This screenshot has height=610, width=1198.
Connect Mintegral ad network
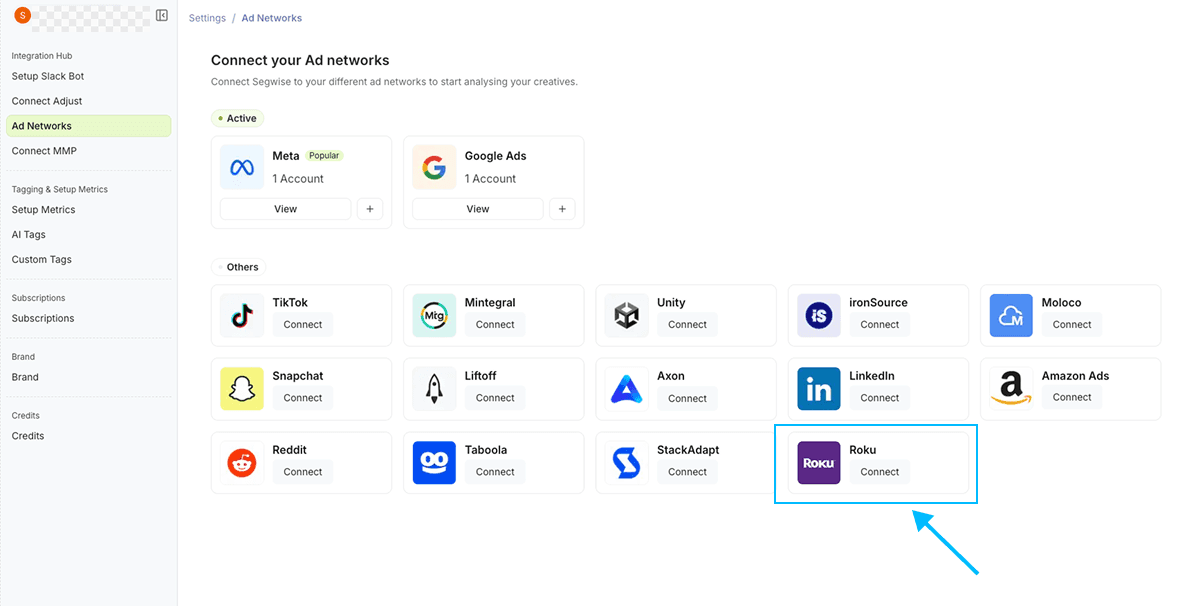coord(495,325)
